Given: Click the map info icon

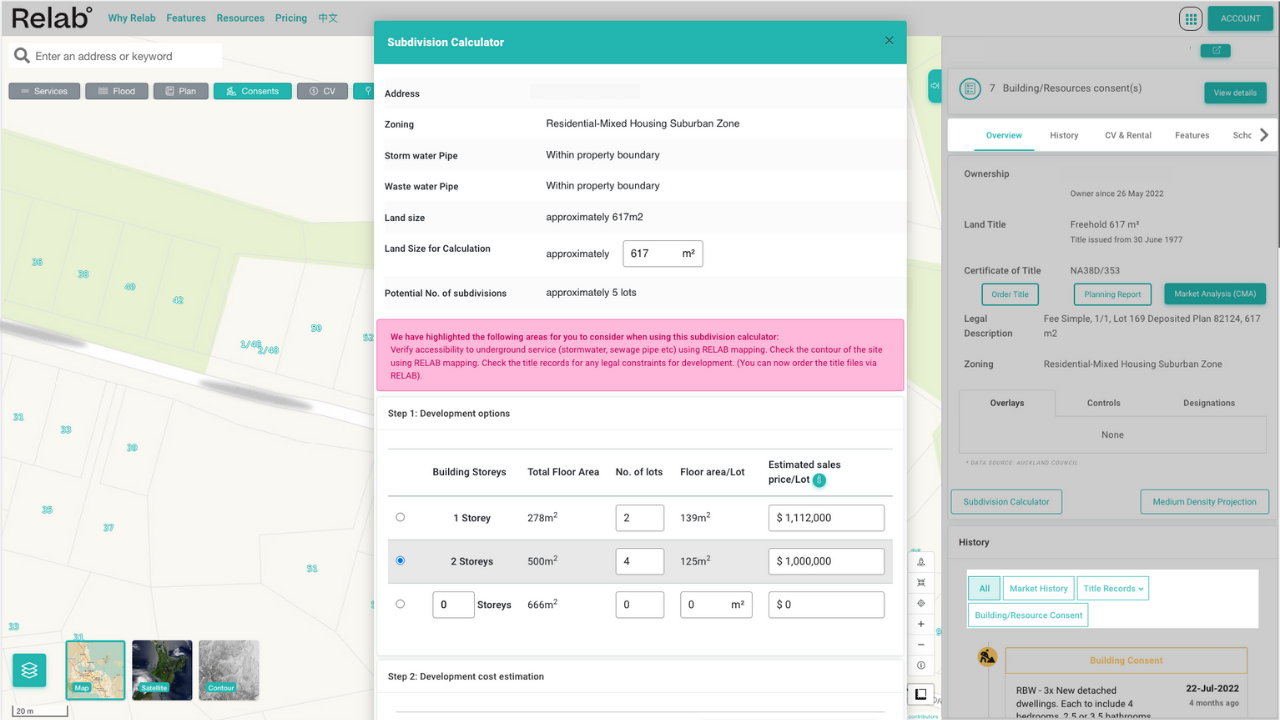Looking at the screenshot, I should (921, 666).
